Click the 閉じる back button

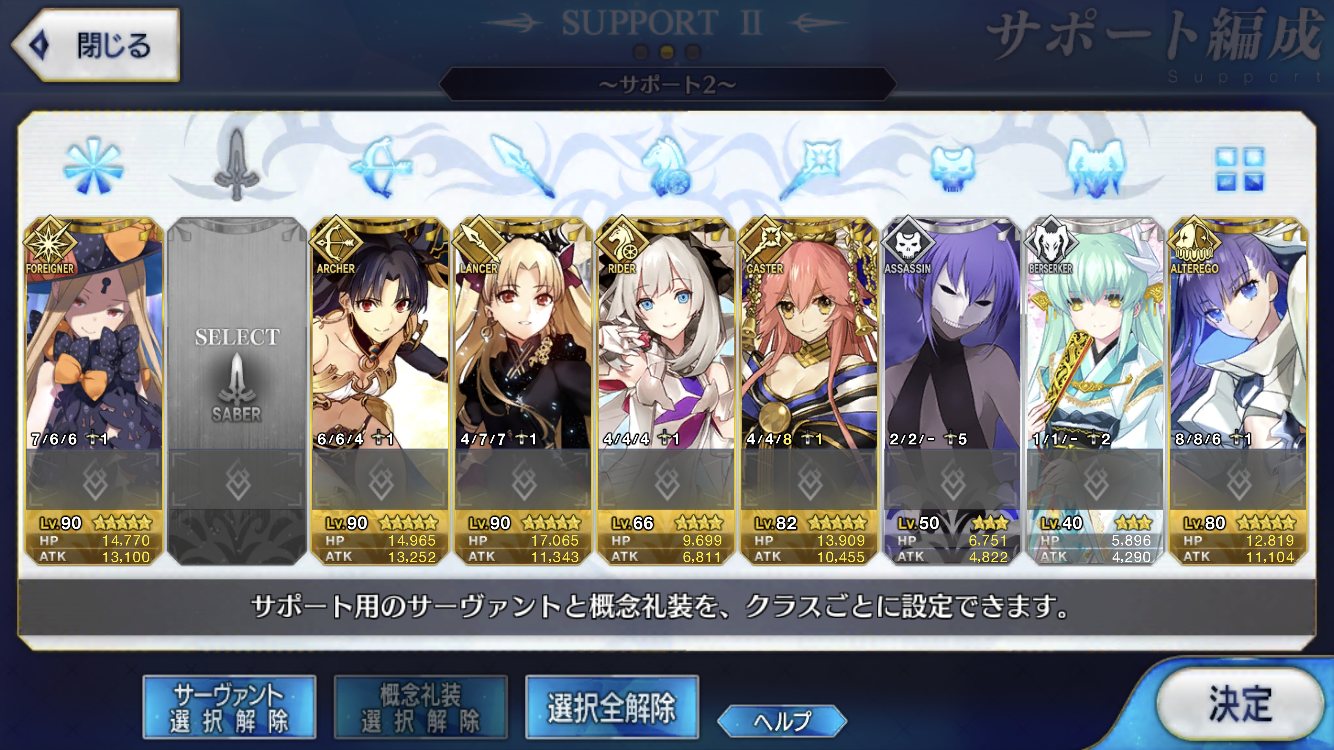(95, 45)
